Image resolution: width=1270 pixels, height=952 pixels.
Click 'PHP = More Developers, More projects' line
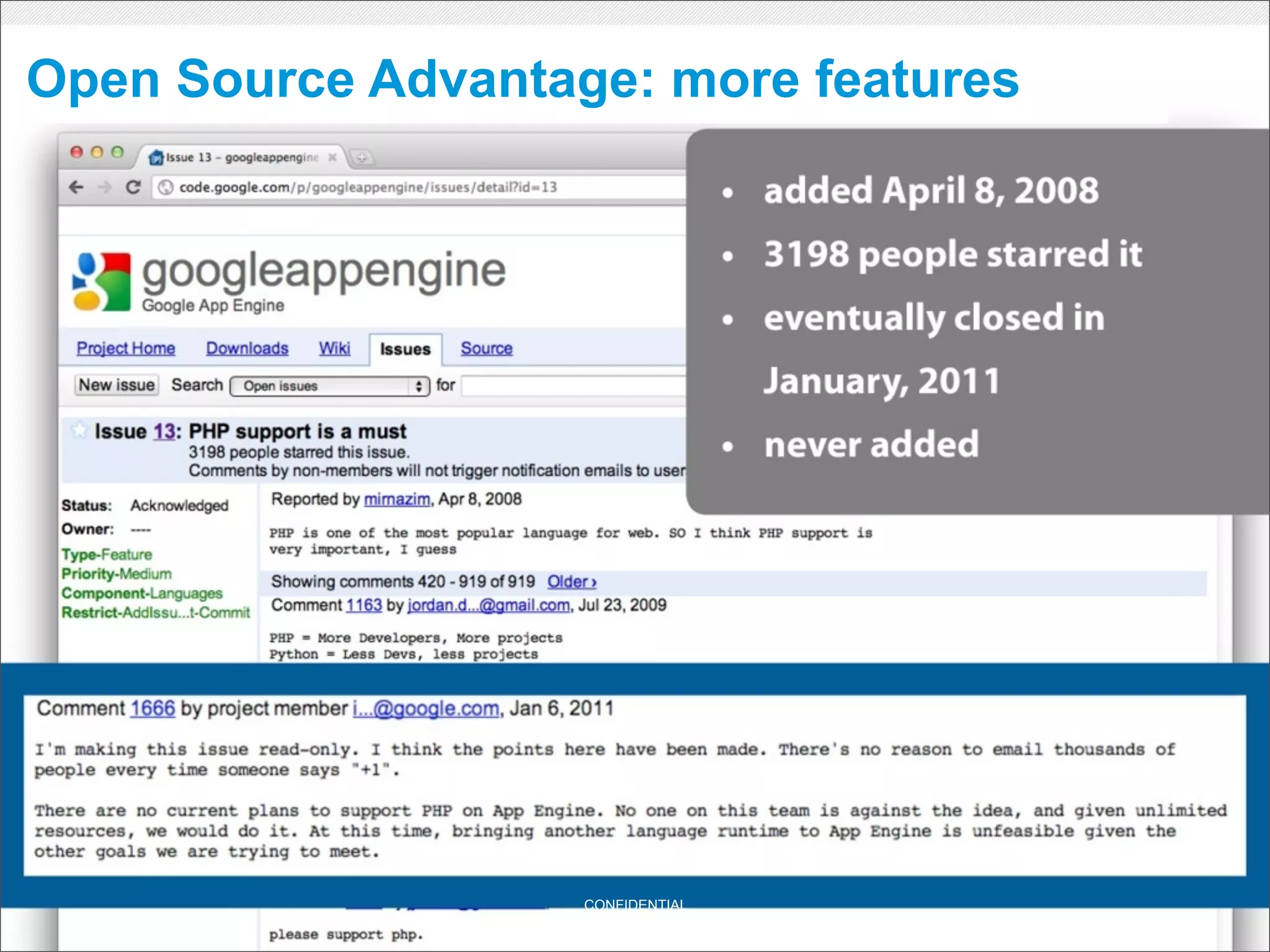point(415,638)
